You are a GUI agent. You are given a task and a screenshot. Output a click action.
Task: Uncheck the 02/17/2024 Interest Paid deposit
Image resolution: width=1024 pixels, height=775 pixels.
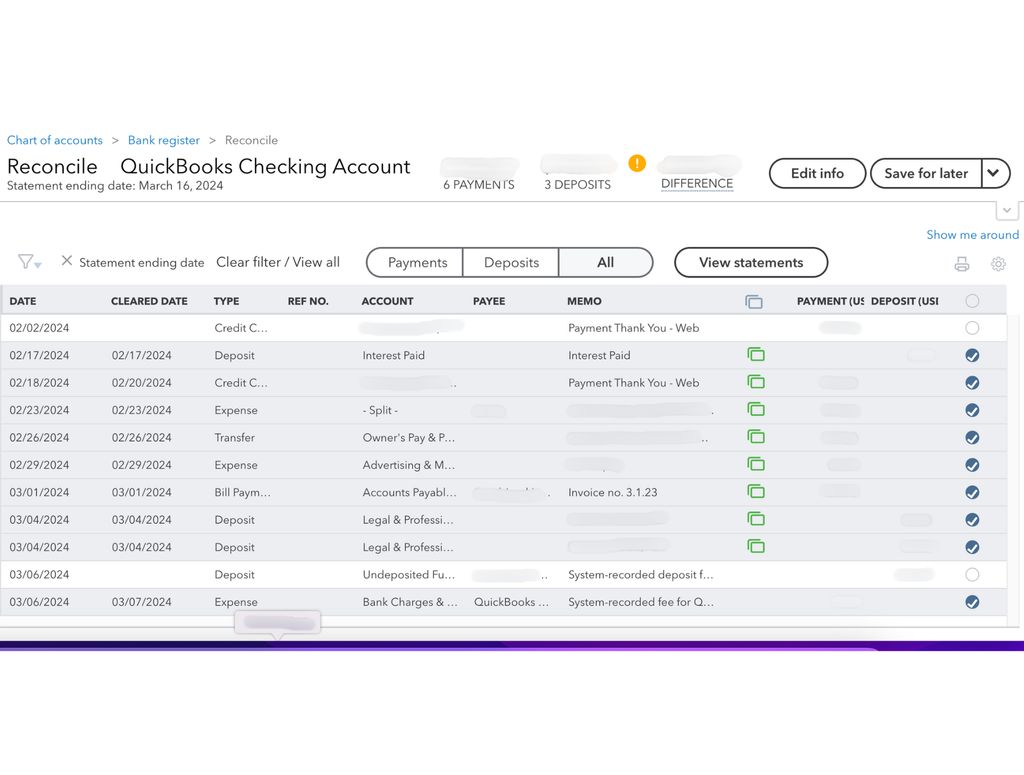(x=972, y=355)
